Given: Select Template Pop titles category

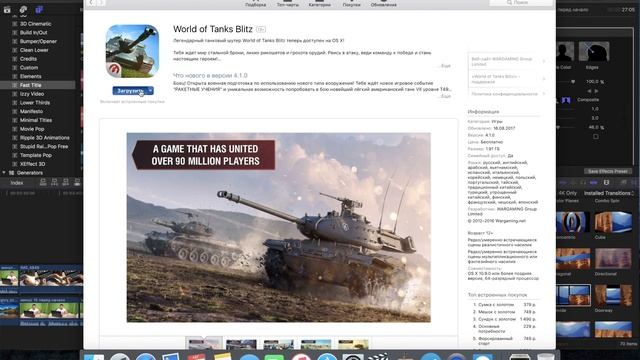Looking at the screenshot, I should 36,156.
